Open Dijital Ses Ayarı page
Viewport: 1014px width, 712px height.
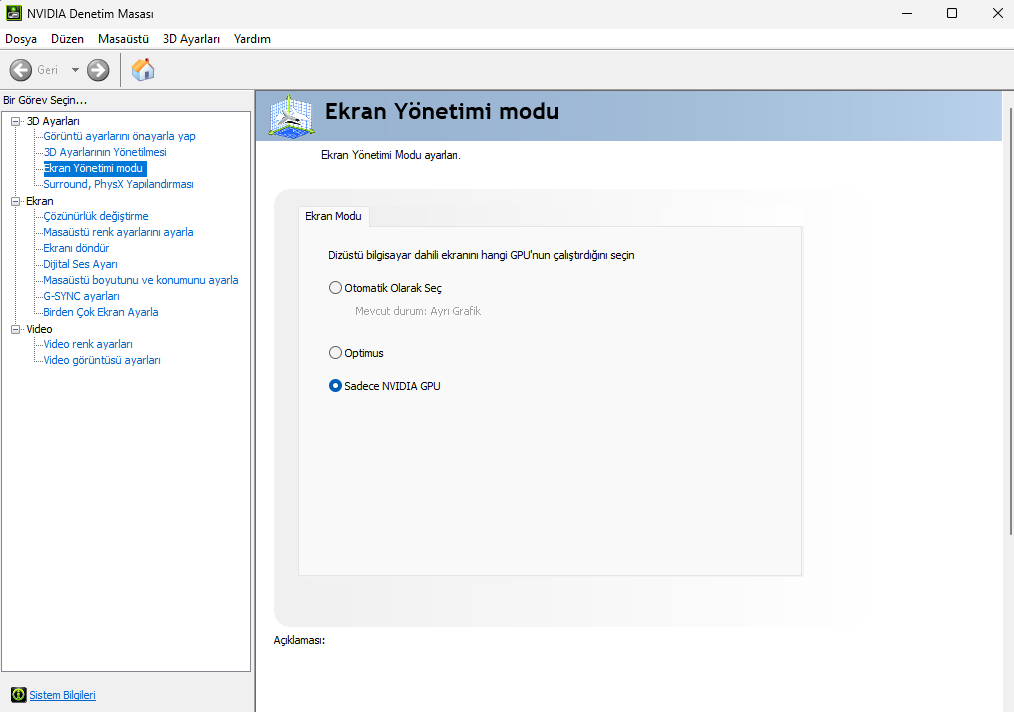click(80, 264)
